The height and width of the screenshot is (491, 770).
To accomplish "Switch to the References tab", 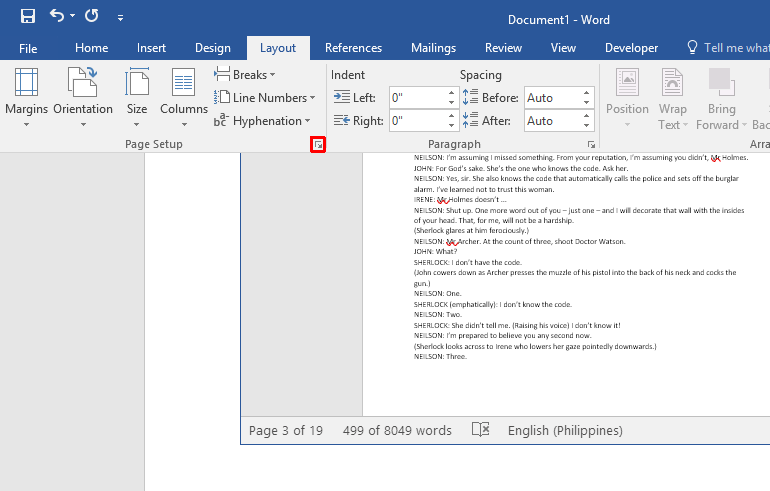I will pyautogui.click(x=353, y=48).
